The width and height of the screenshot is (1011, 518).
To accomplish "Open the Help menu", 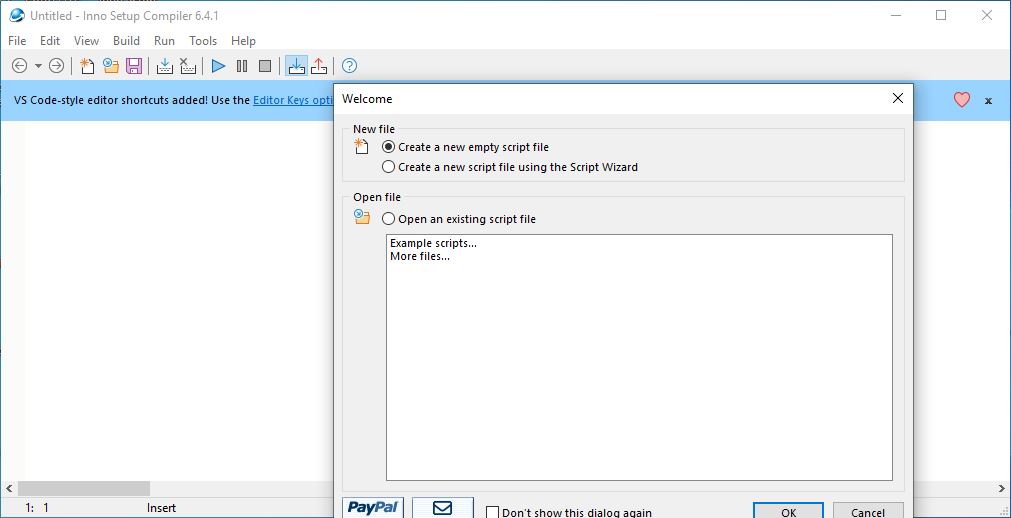I will click(x=243, y=41).
